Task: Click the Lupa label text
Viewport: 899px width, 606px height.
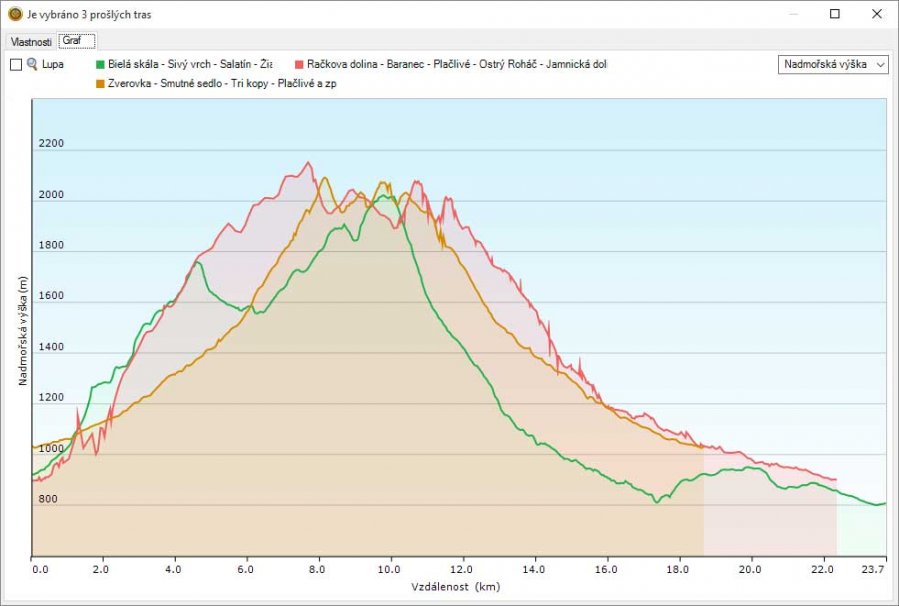Action: 54,64
